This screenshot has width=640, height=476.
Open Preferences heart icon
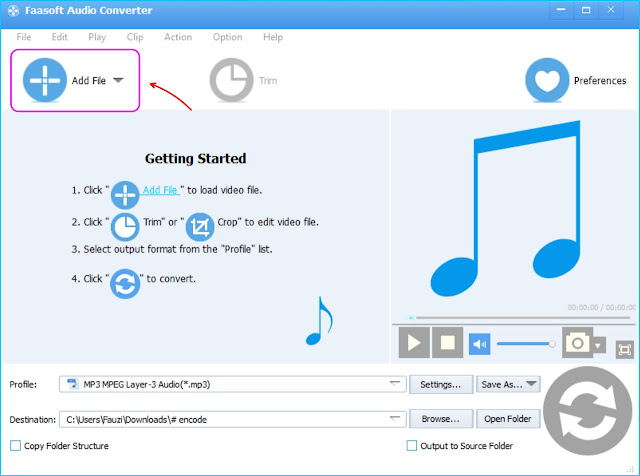[x=547, y=80]
